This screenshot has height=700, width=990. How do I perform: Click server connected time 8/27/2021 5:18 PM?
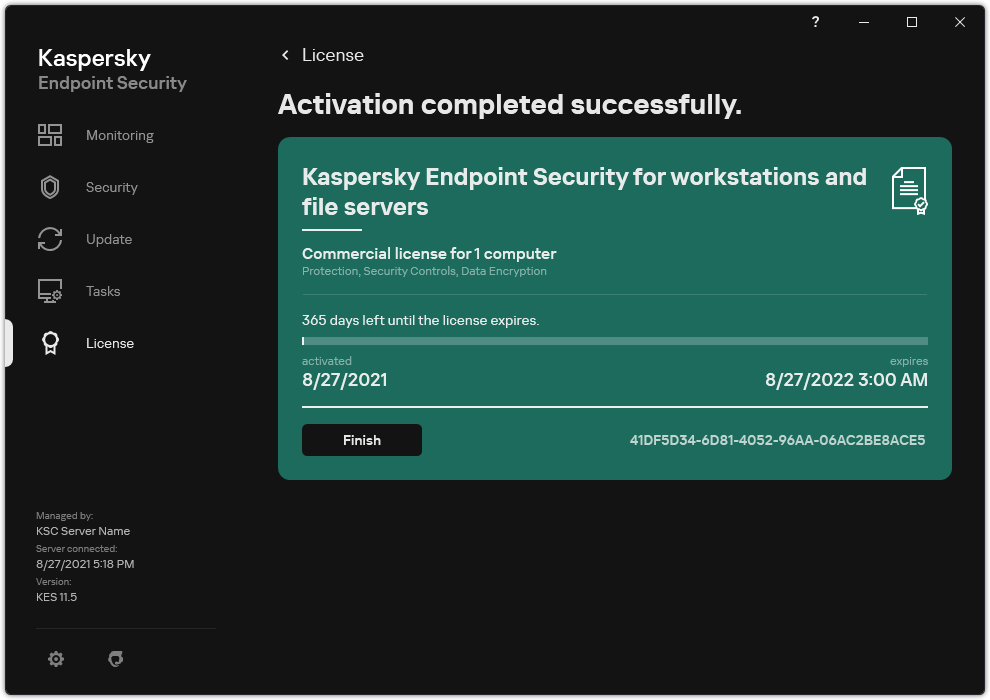click(85, 564)
